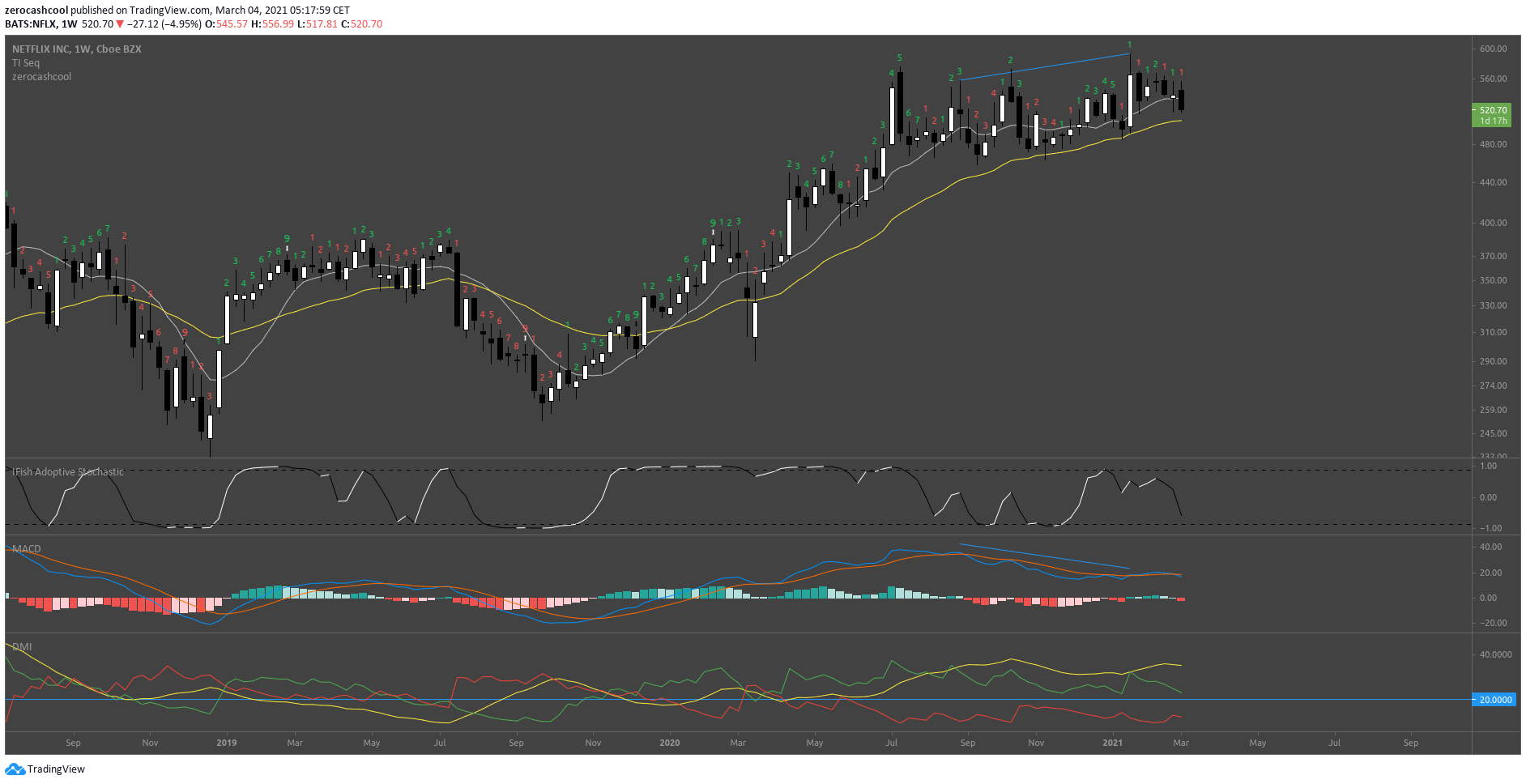Click the TI Seq indicator label
Viewport: 1526px width, 784px height.
(x=26, y=63)
